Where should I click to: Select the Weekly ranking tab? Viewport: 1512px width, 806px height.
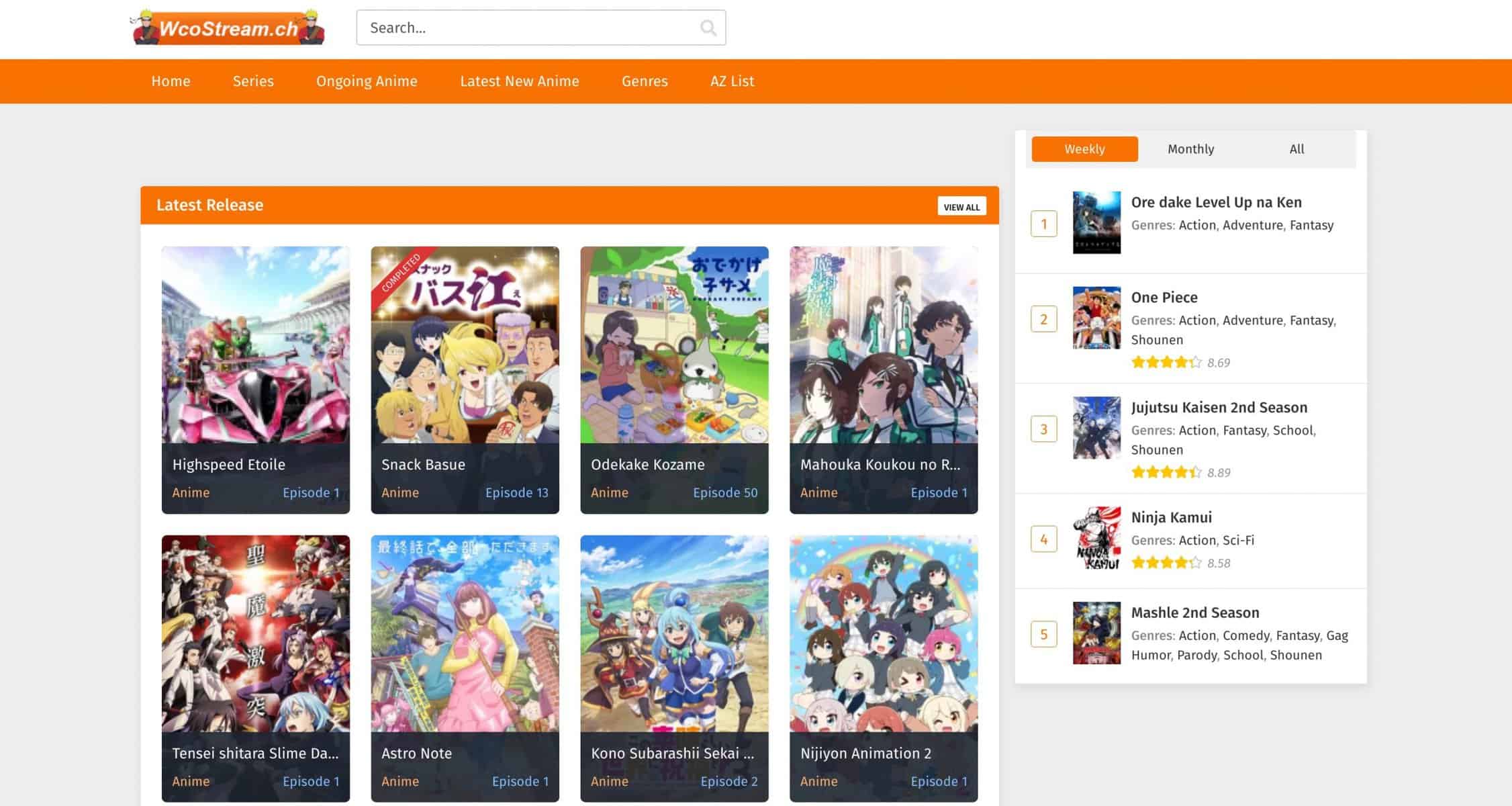[1084, 149]
